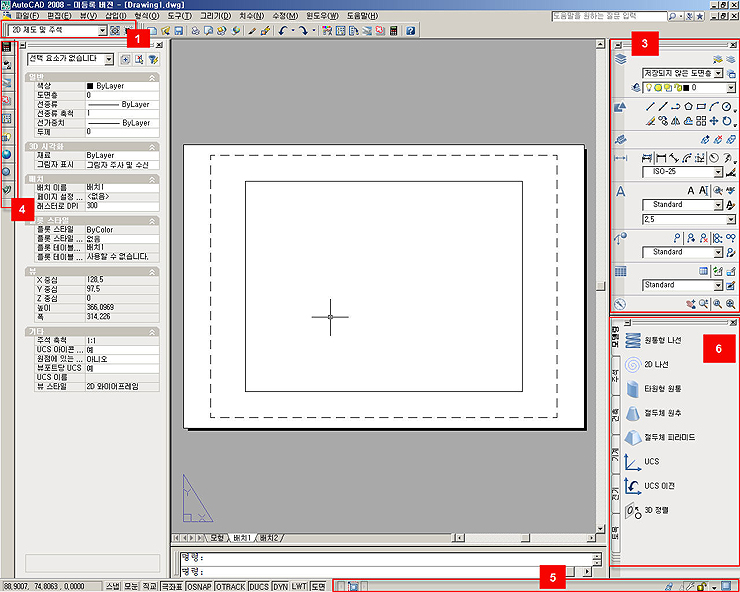Open the 수정(M) menu
This screenshot has height=592, width=740.
coord(285,16)
